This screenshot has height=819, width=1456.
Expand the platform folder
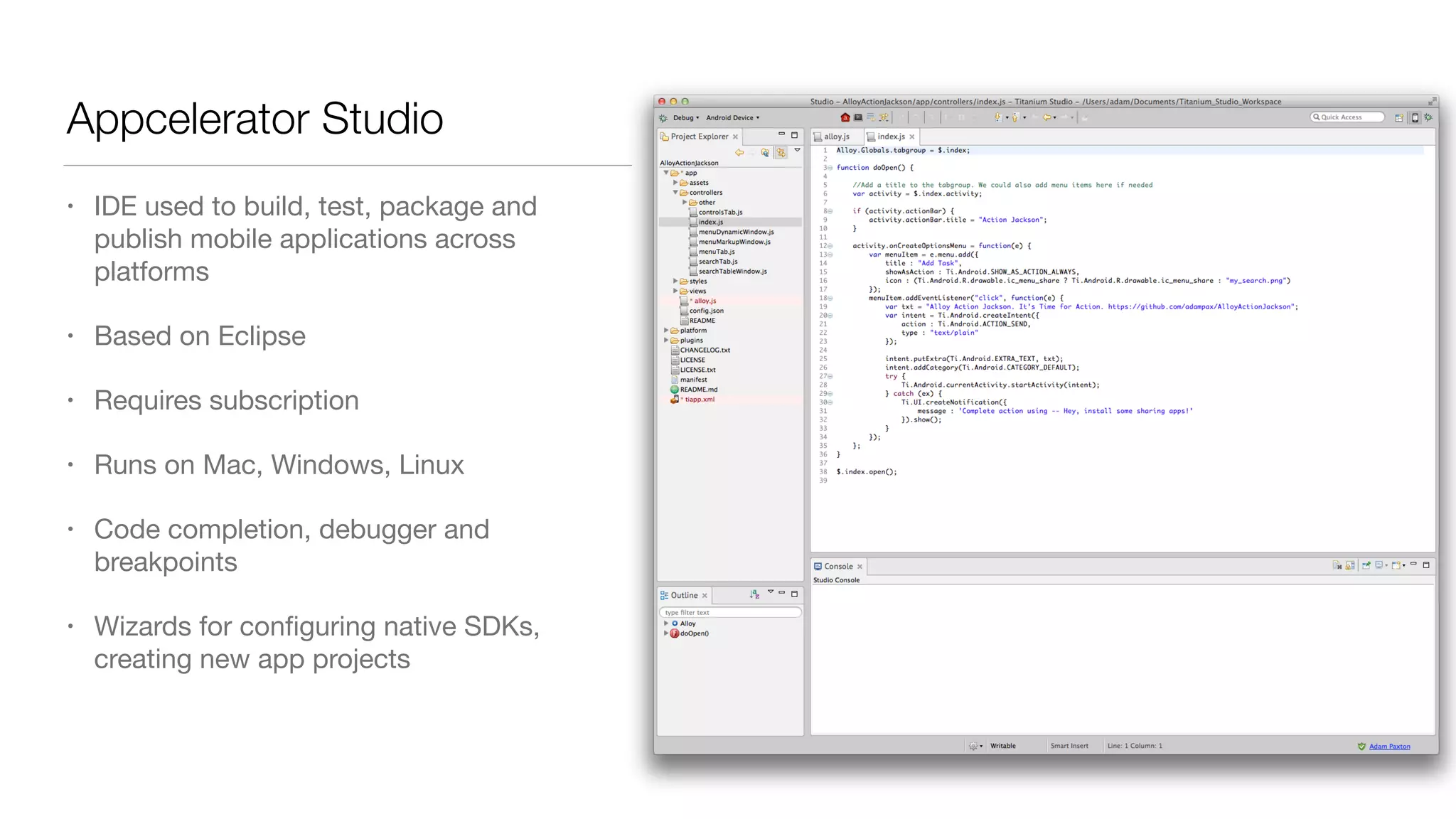666,331
